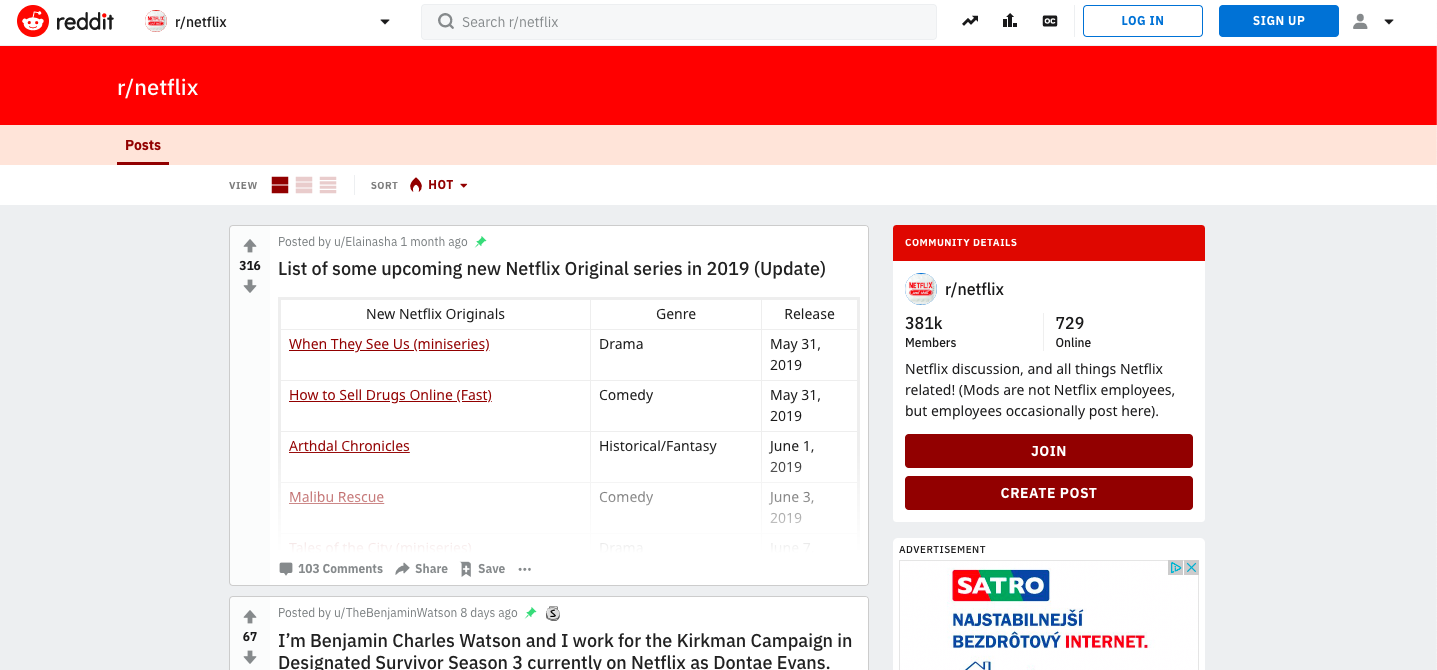
Task: Click the ellipsis more options icon
Action: tap(525, 569)
